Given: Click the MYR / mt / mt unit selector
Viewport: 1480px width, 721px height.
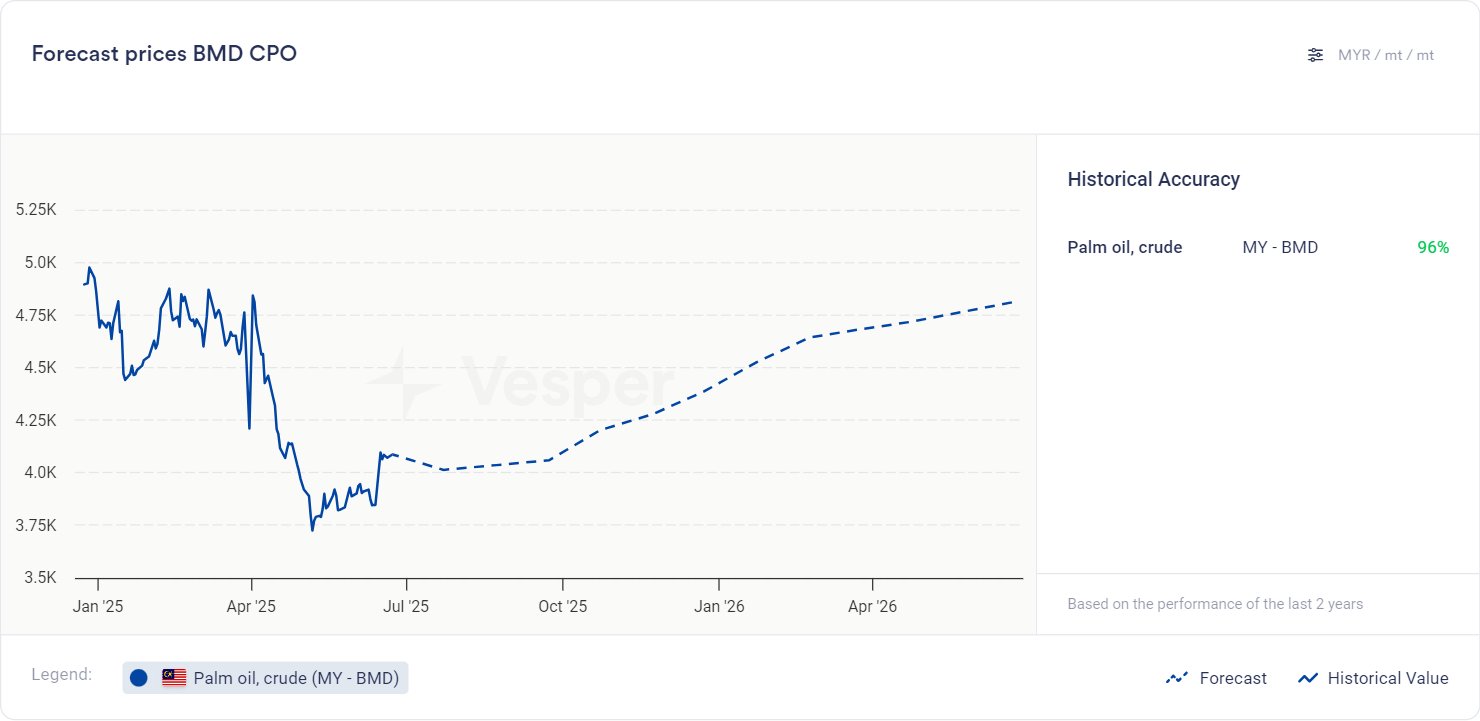Looking at the screenshot, I should (1385, 55).
